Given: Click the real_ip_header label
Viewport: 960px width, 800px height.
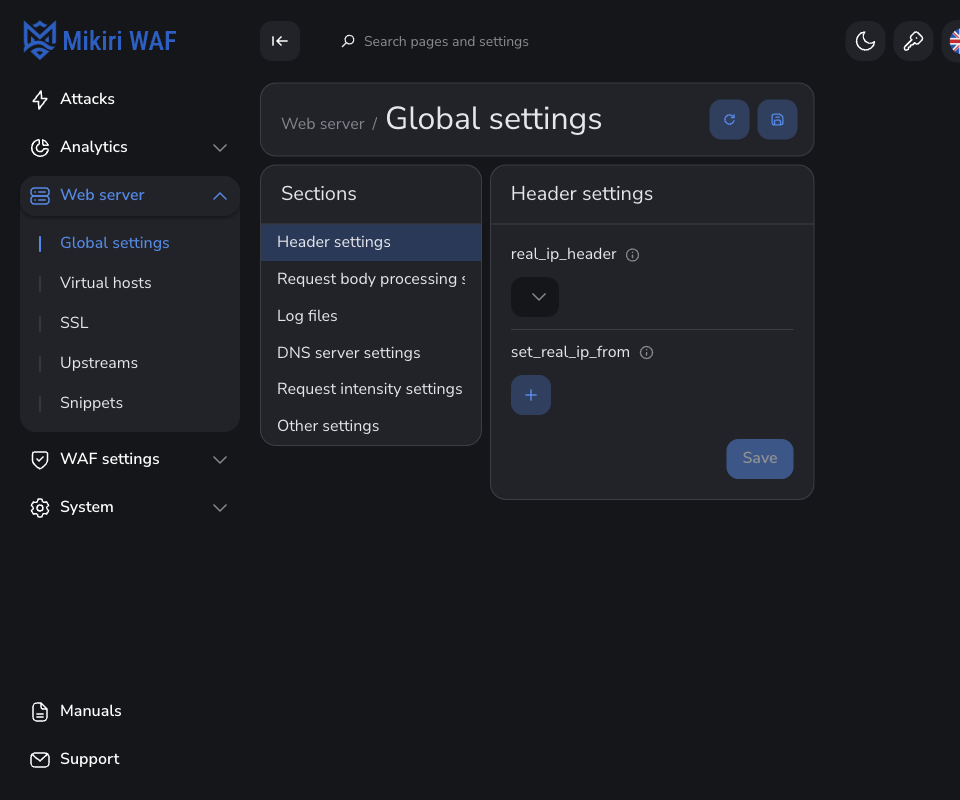Looking at the screenshot, I should pos(563,254).
